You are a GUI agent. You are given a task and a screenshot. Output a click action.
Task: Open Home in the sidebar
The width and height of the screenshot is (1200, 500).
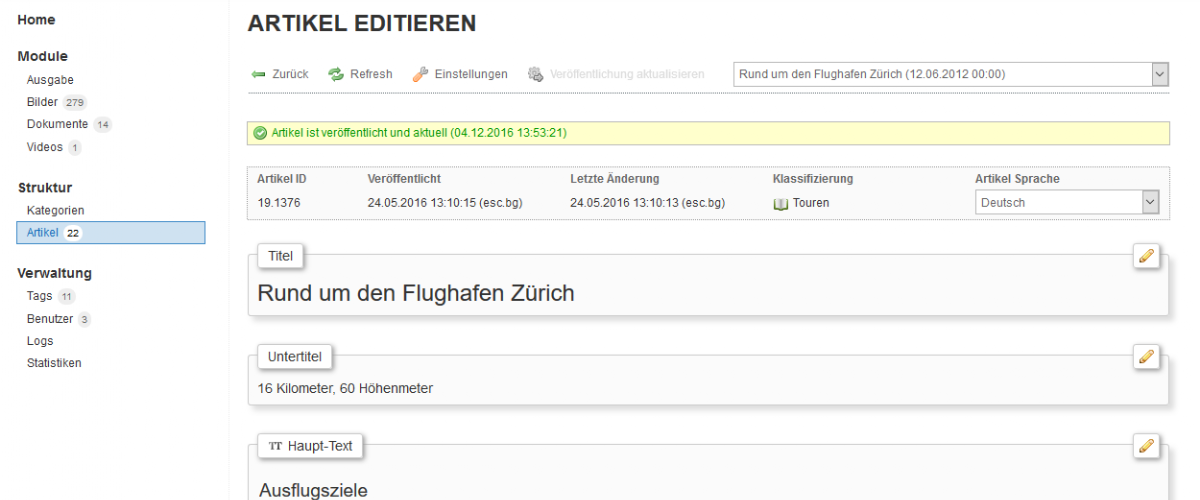click(36, 20)
